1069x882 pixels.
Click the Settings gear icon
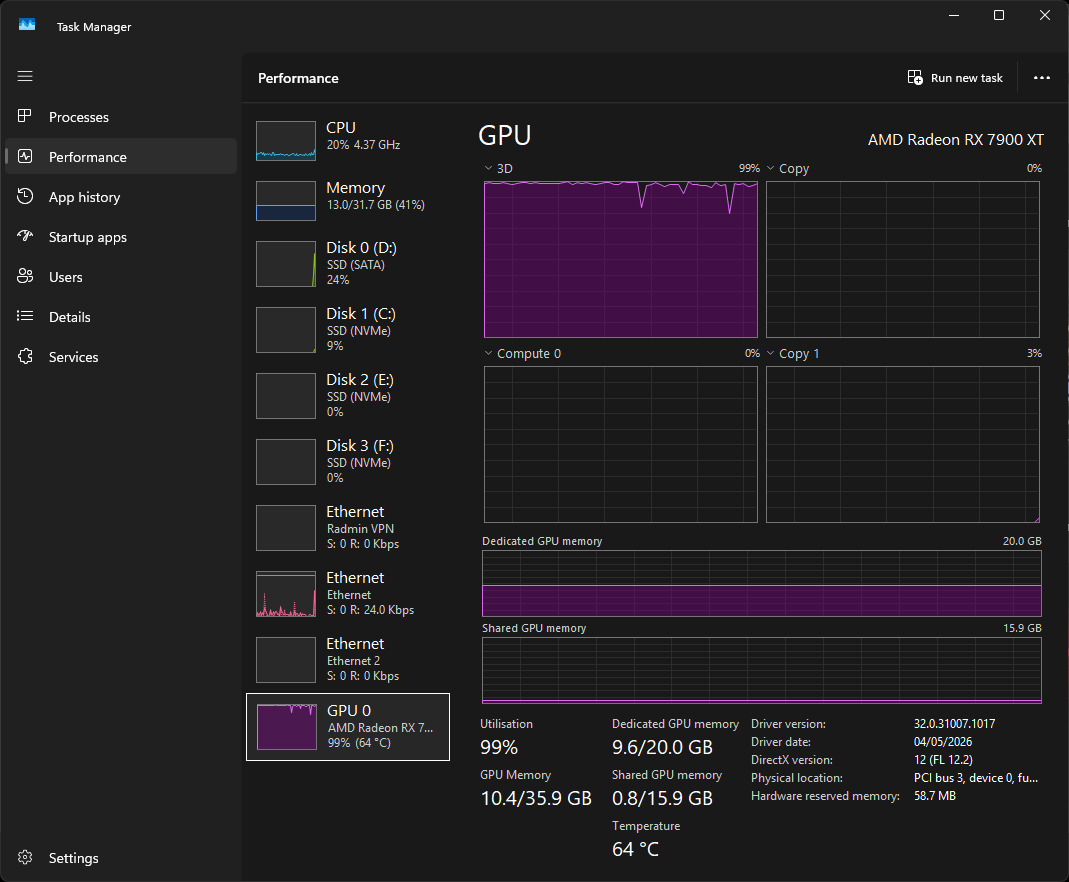coord(25,857)
